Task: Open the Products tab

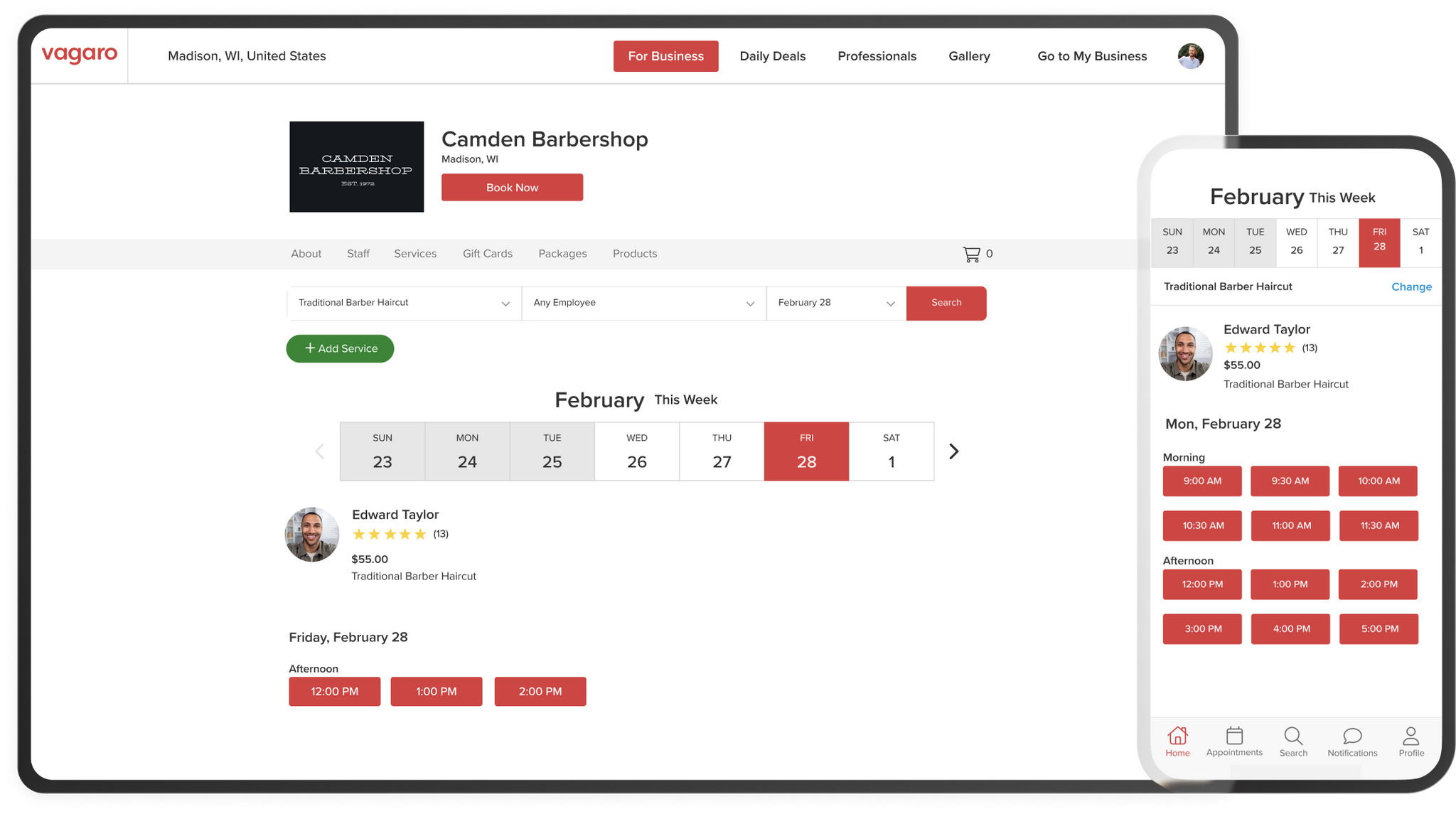Action: [635, 254]
